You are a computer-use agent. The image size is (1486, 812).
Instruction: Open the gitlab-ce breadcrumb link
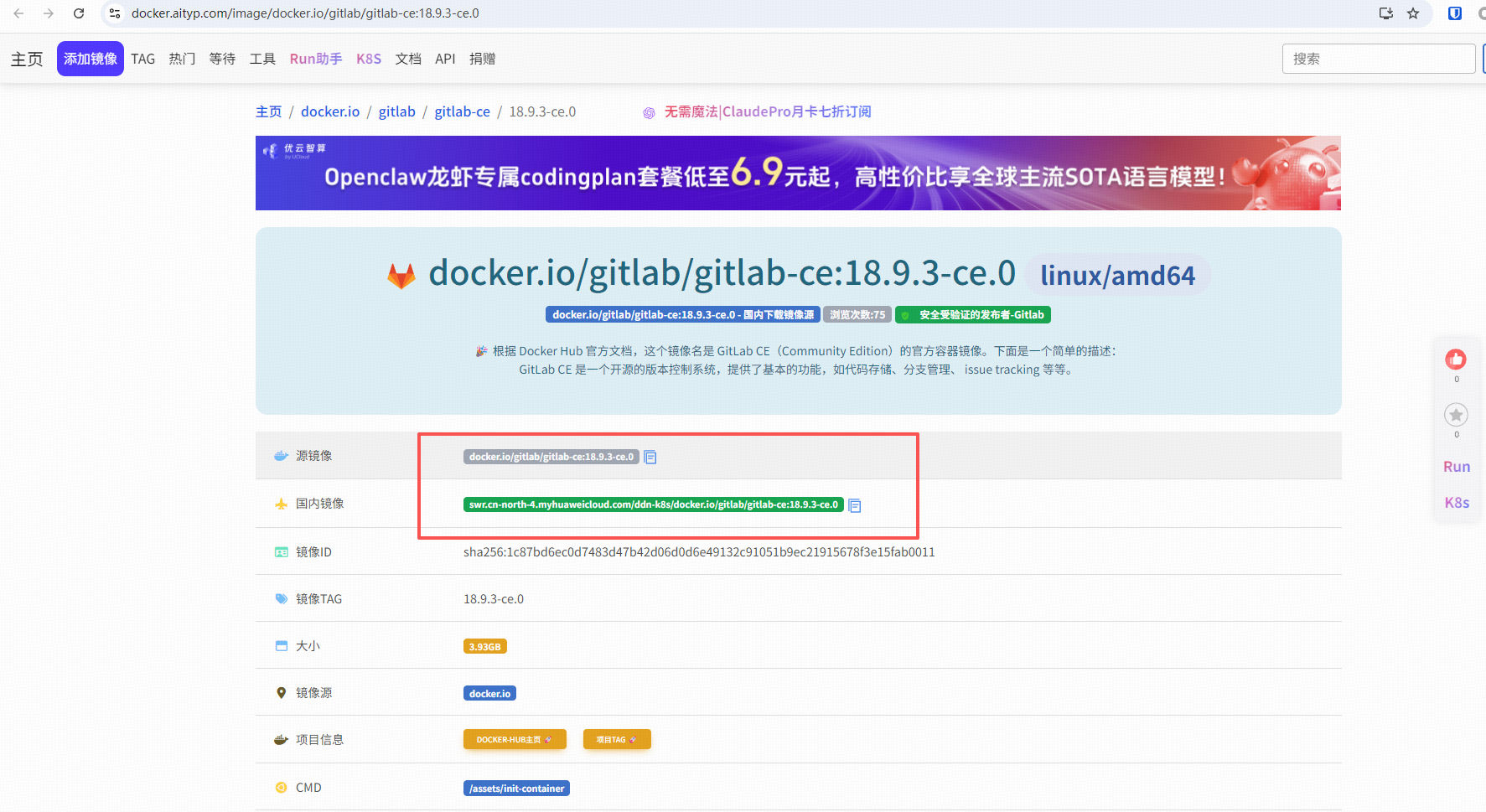click(x=463, y=111)
